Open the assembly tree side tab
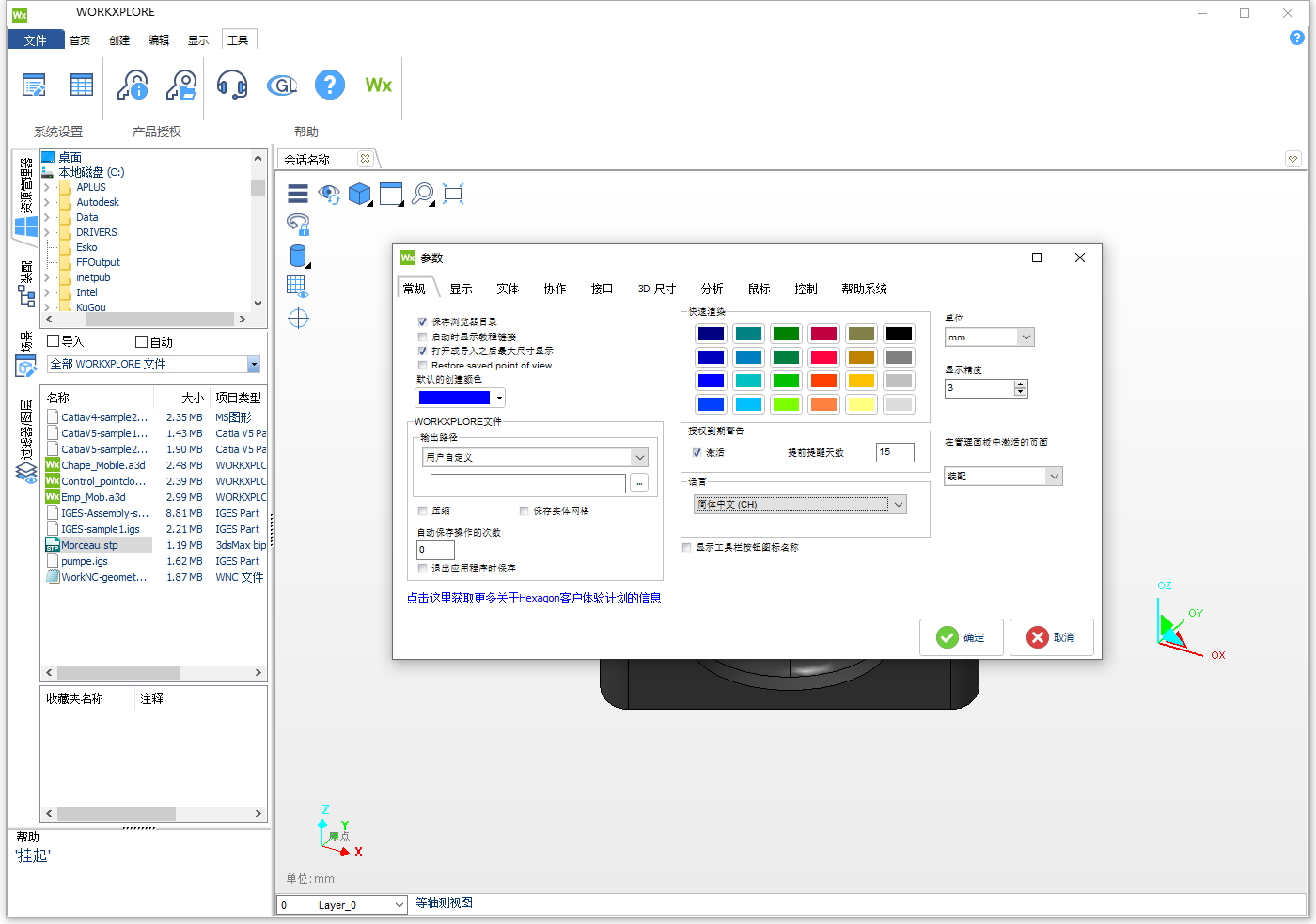Image resolution: width=1316 pixels, height=924 pixels. pos(25,284)
